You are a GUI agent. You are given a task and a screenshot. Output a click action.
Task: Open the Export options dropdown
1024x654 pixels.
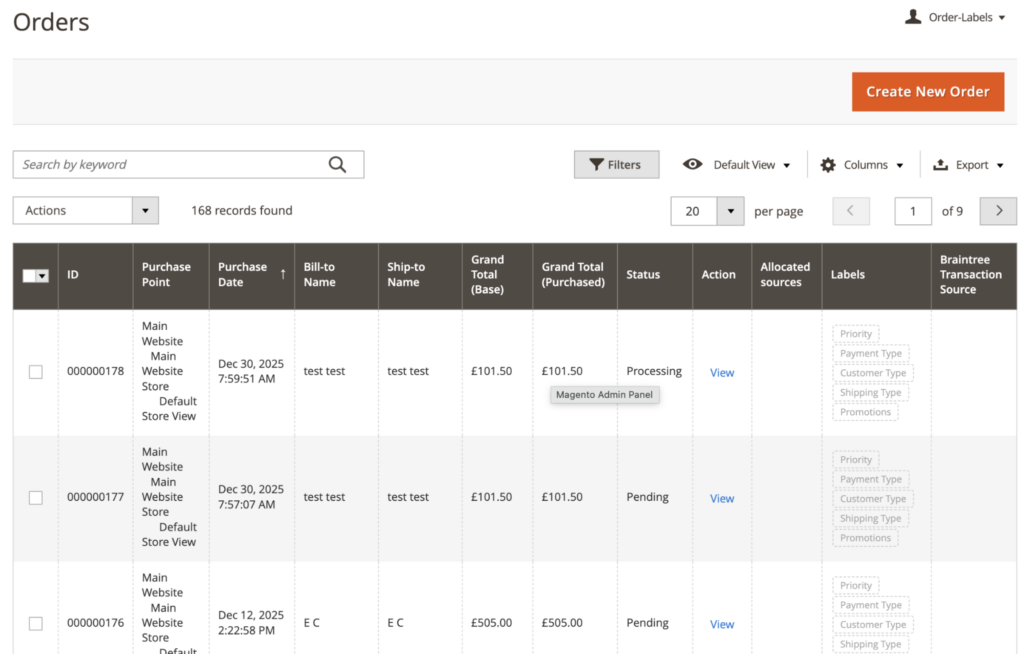968,165
